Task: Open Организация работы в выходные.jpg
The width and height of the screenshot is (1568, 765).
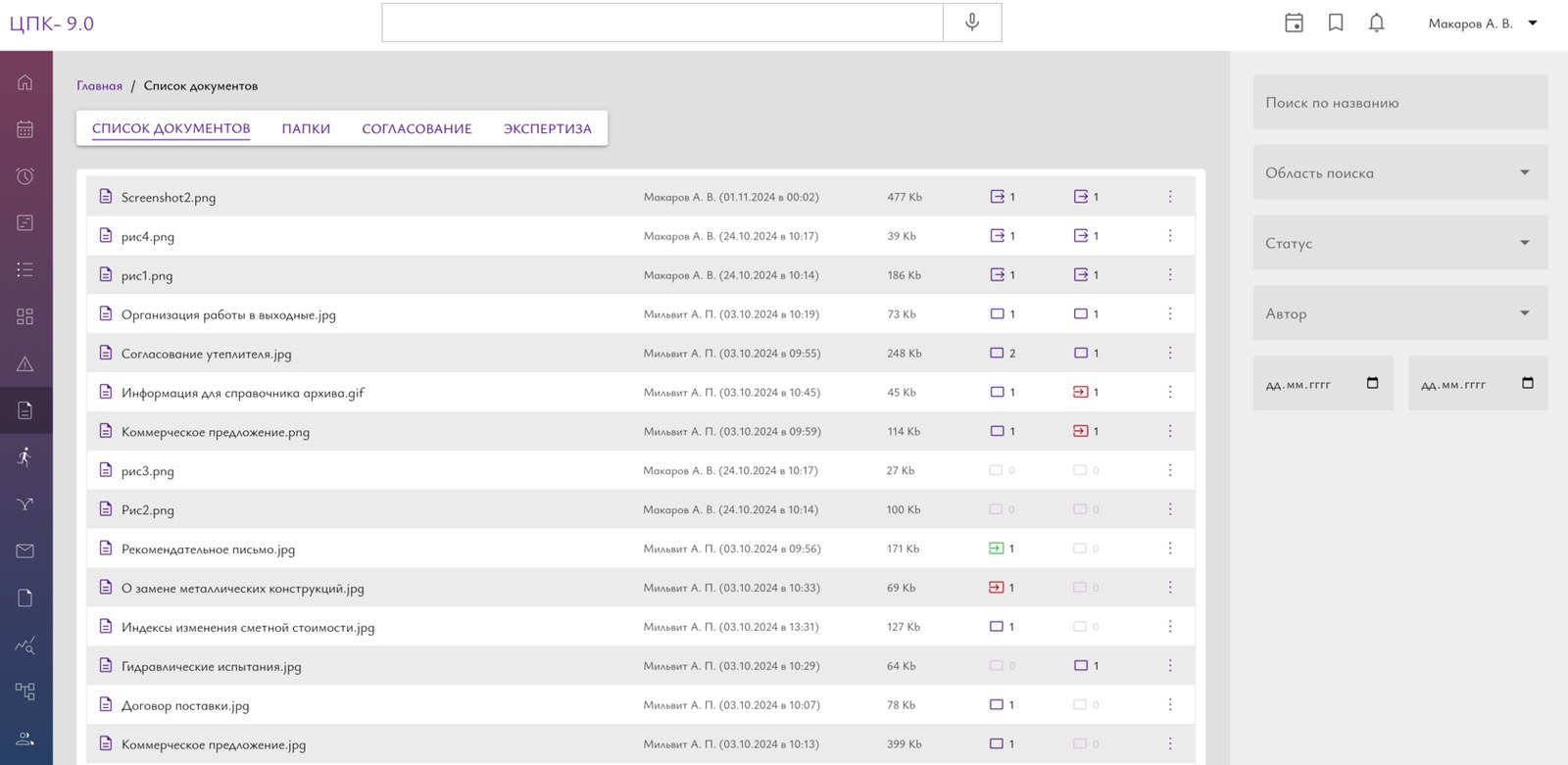Action: pyautogui.click(x=228, y=314)
